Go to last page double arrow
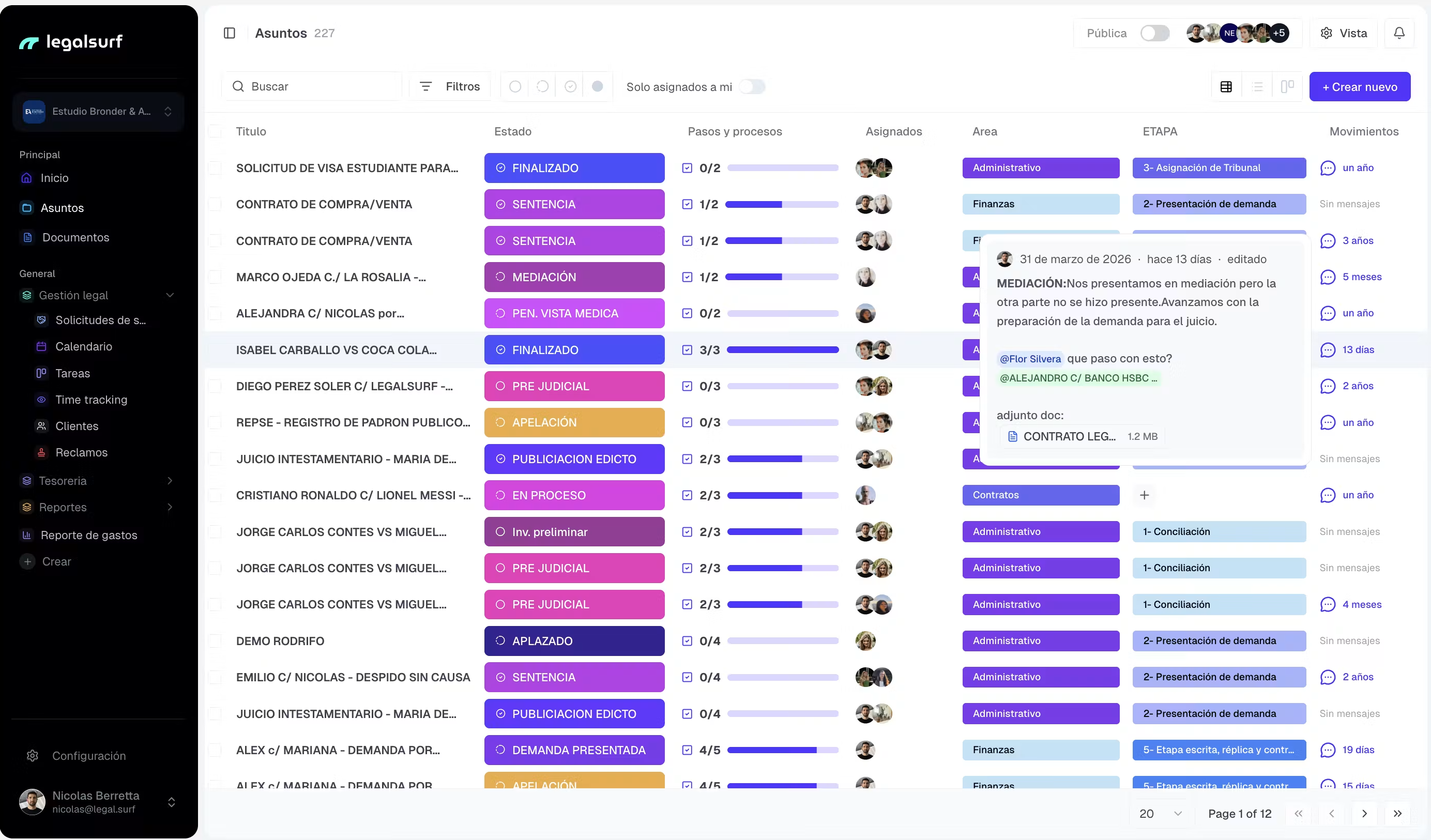Screen dimensions: 1431x840 click(x=1397, y=814)
